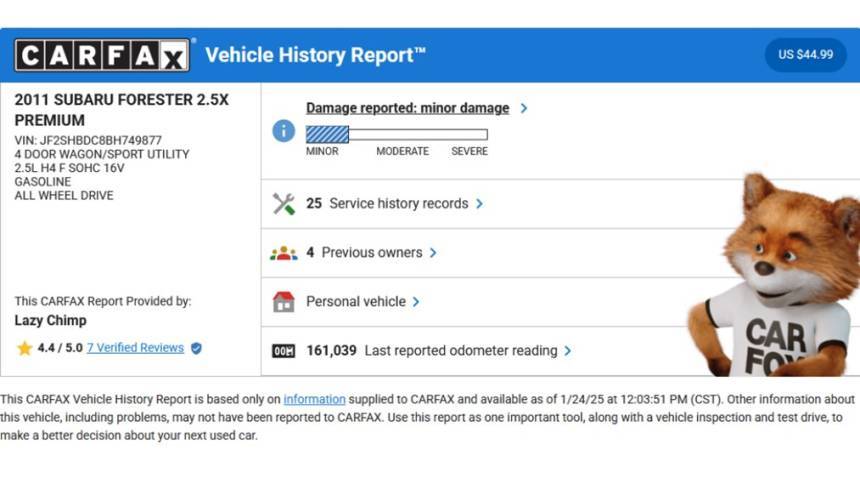860x484 pixels.
Task: Click the US $44.99 price button
Action: point(805,55)
